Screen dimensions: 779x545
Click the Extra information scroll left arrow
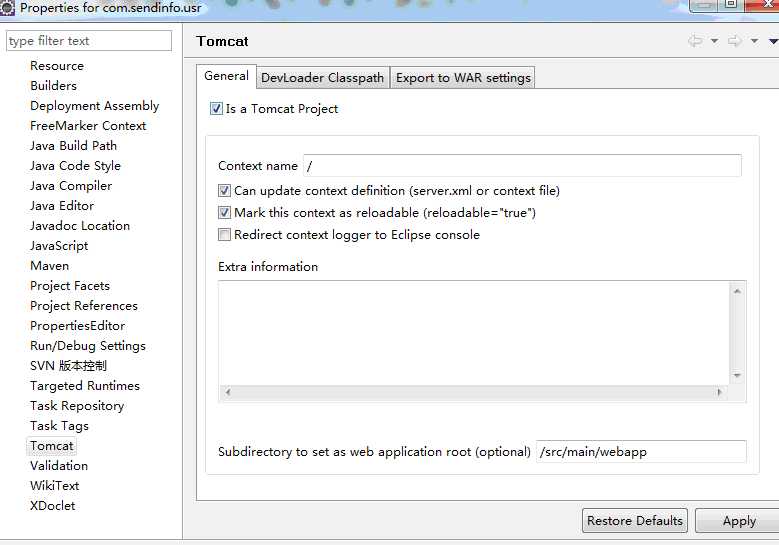coord(228,392)
